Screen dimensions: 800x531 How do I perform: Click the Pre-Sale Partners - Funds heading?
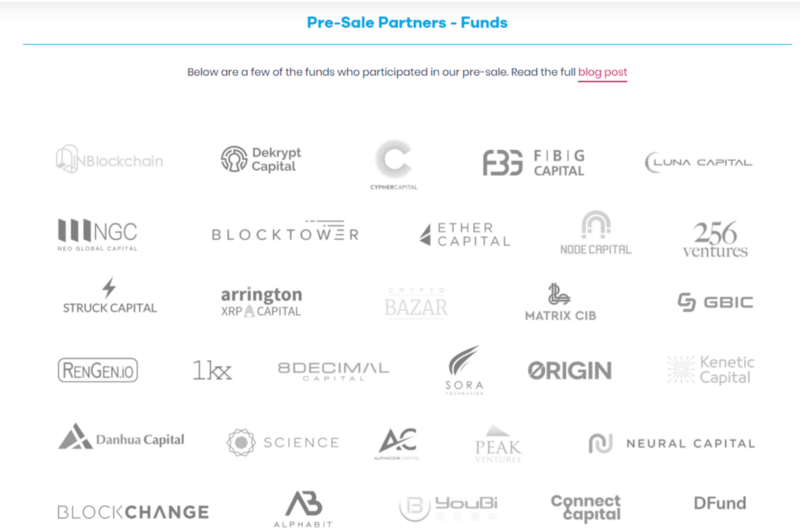click(x=407, y=22)
